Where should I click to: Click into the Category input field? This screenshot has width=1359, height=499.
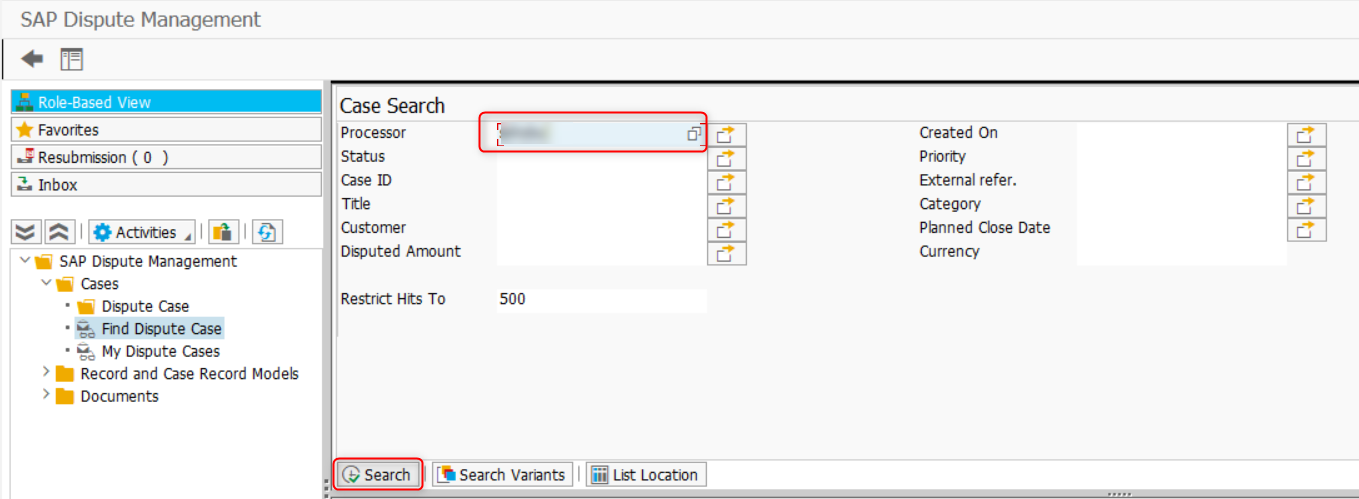(x=1182, y=205)
